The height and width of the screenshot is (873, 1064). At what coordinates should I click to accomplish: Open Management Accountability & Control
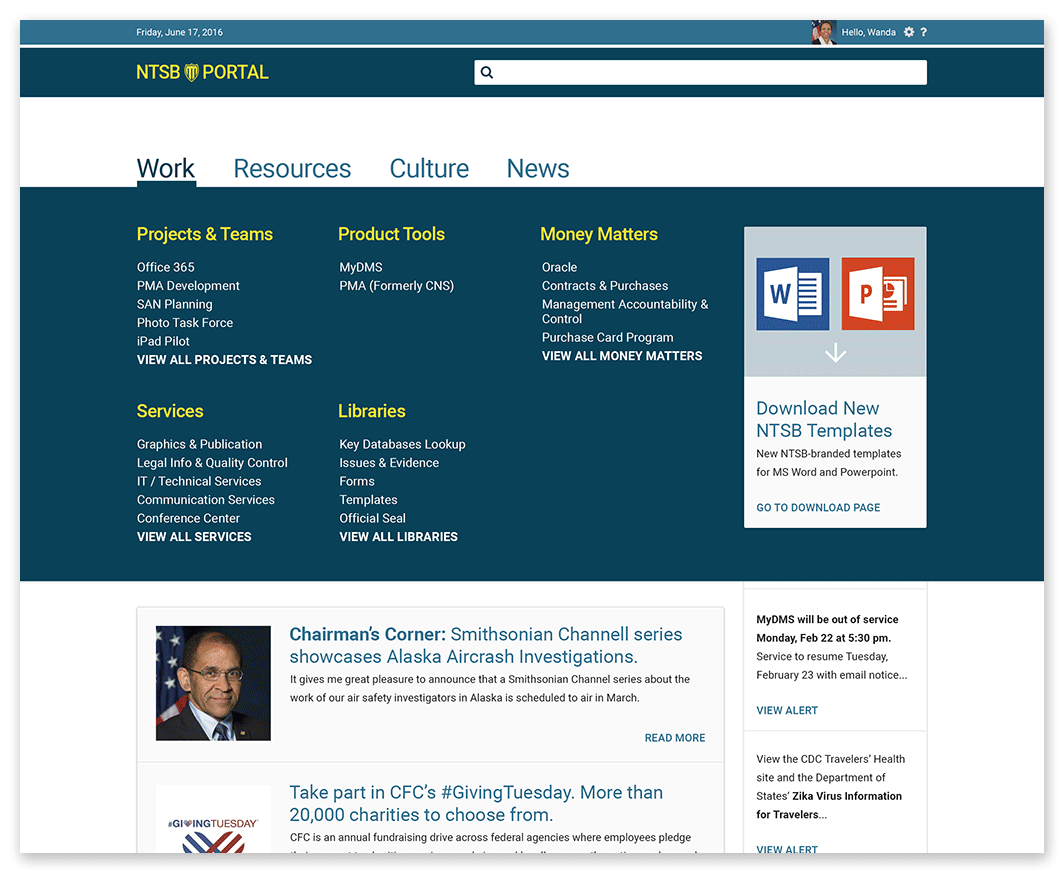click(x=624, y=311)
